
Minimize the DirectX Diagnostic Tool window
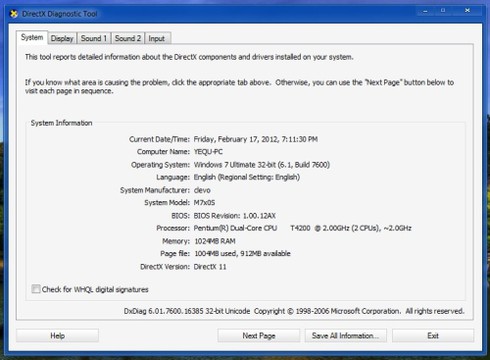tap(425, 11)
